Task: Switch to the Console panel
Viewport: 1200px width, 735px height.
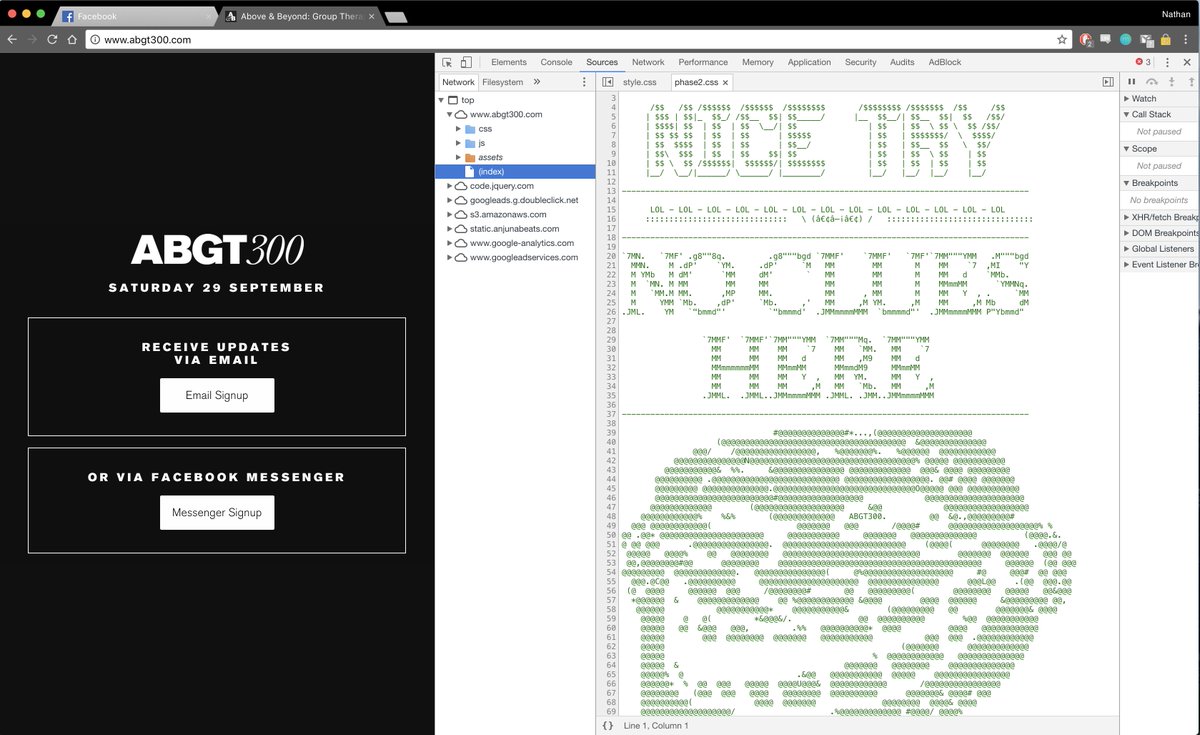Action: [556, 62]
